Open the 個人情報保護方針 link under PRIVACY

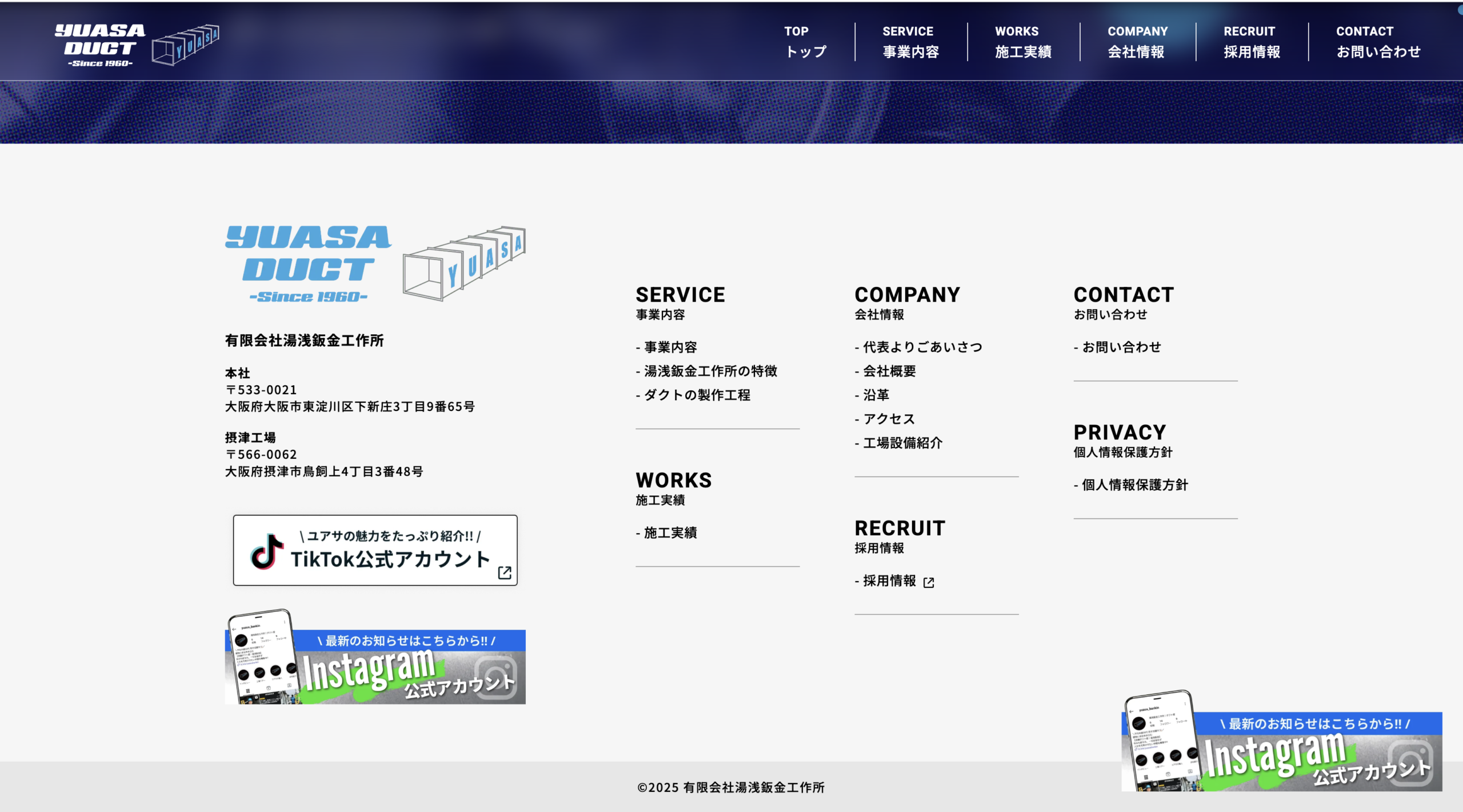click(1130, 485)
